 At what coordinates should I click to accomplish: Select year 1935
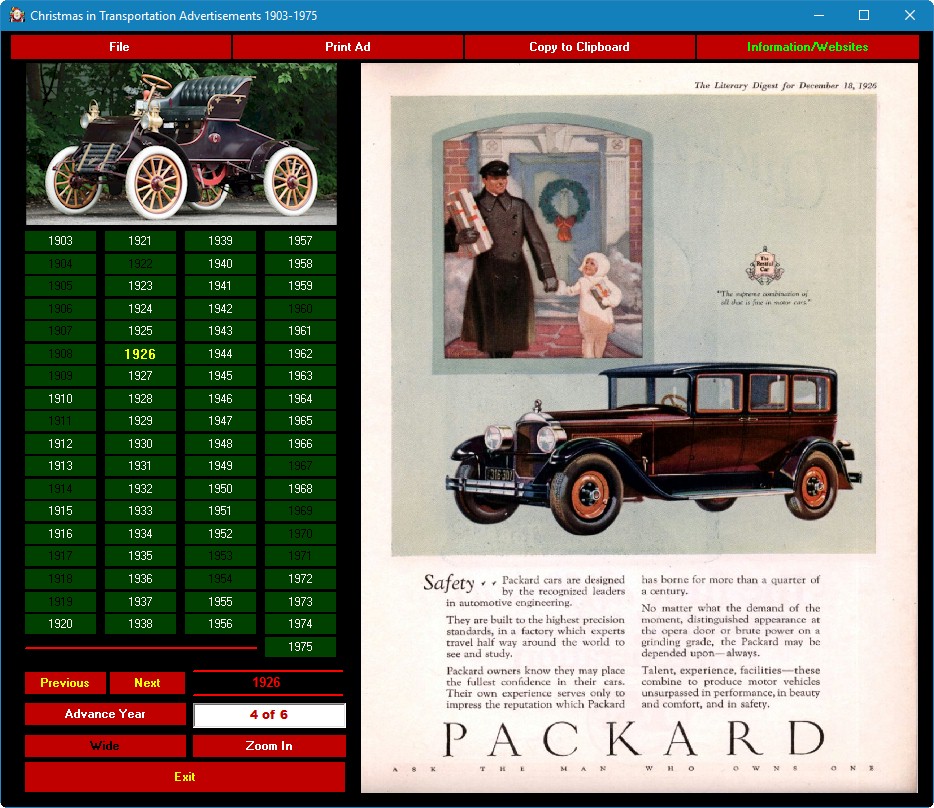point(140,556)
